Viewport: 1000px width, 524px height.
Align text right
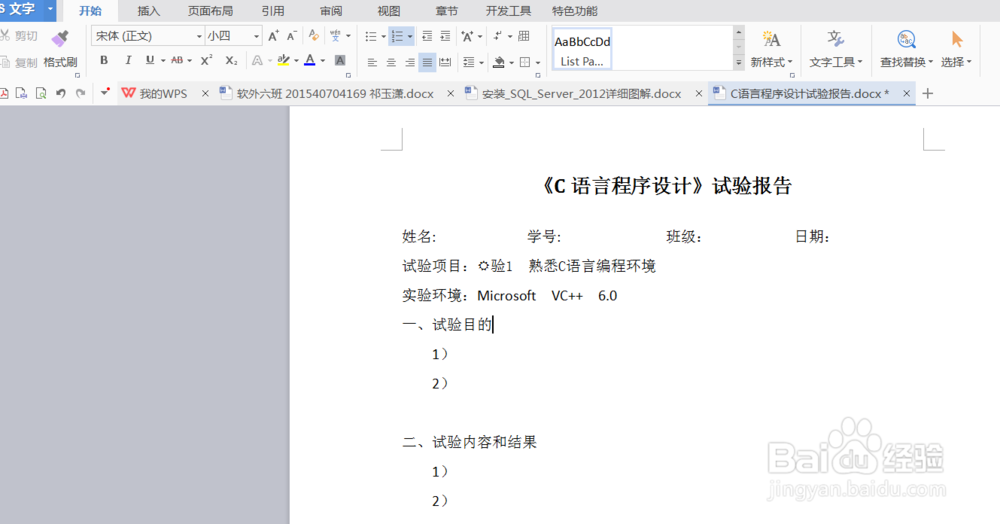(409, 62)
